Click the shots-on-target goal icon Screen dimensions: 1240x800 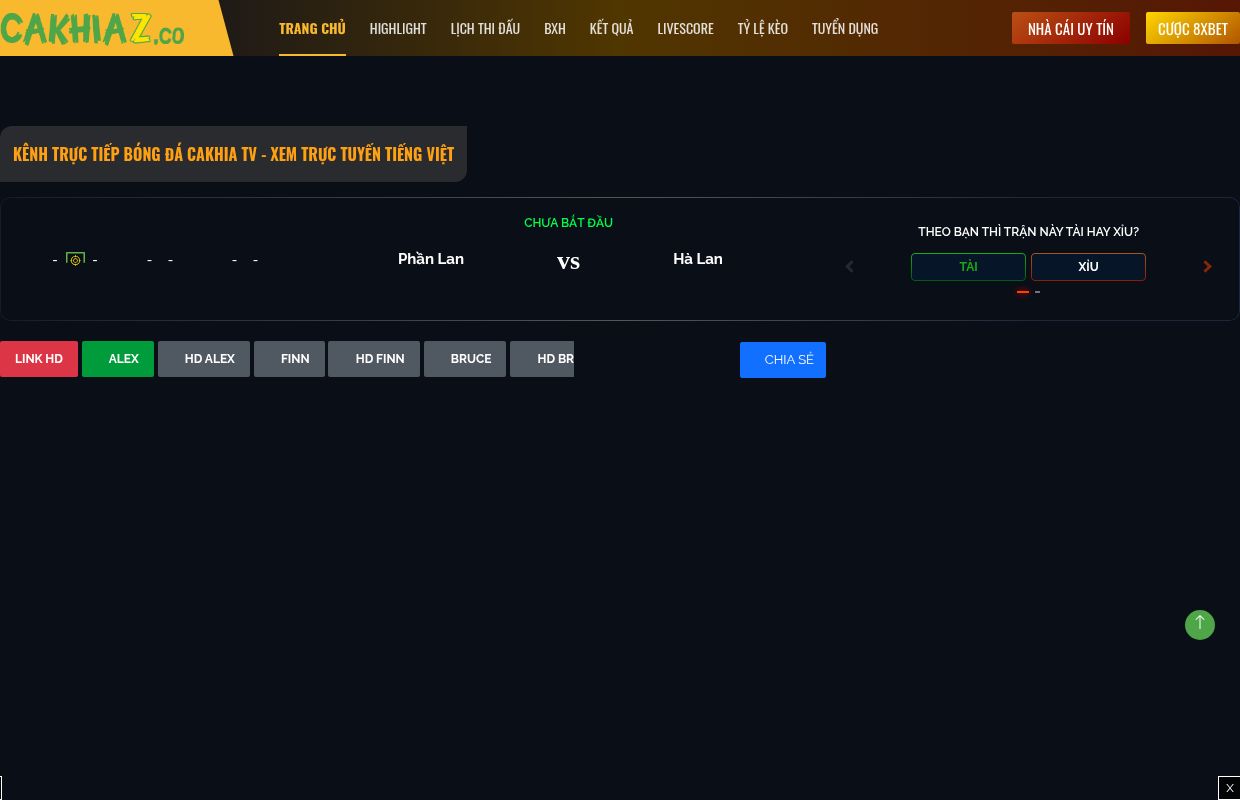tap(75, 260)
